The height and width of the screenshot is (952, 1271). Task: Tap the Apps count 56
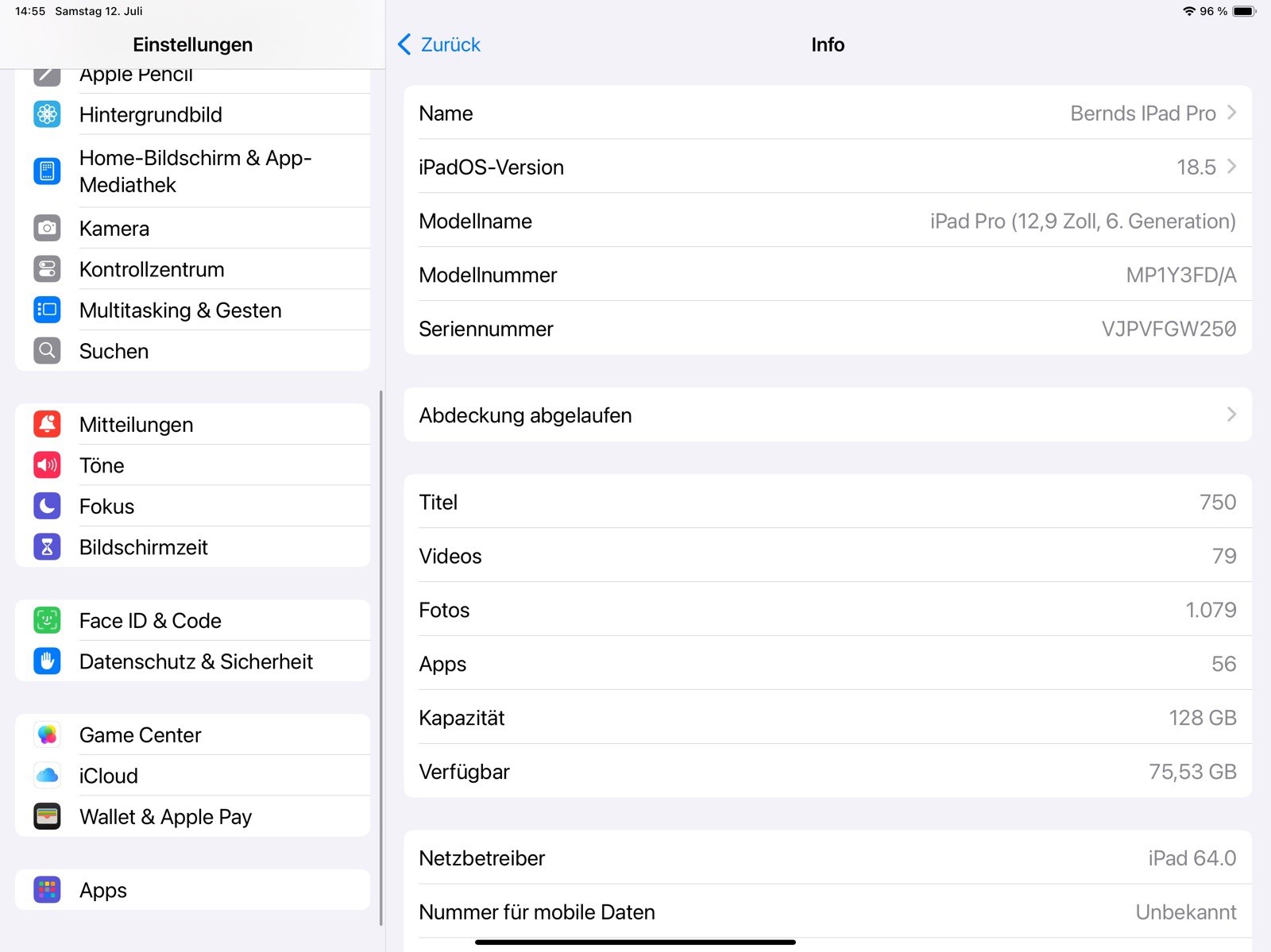coord(1224,665)
